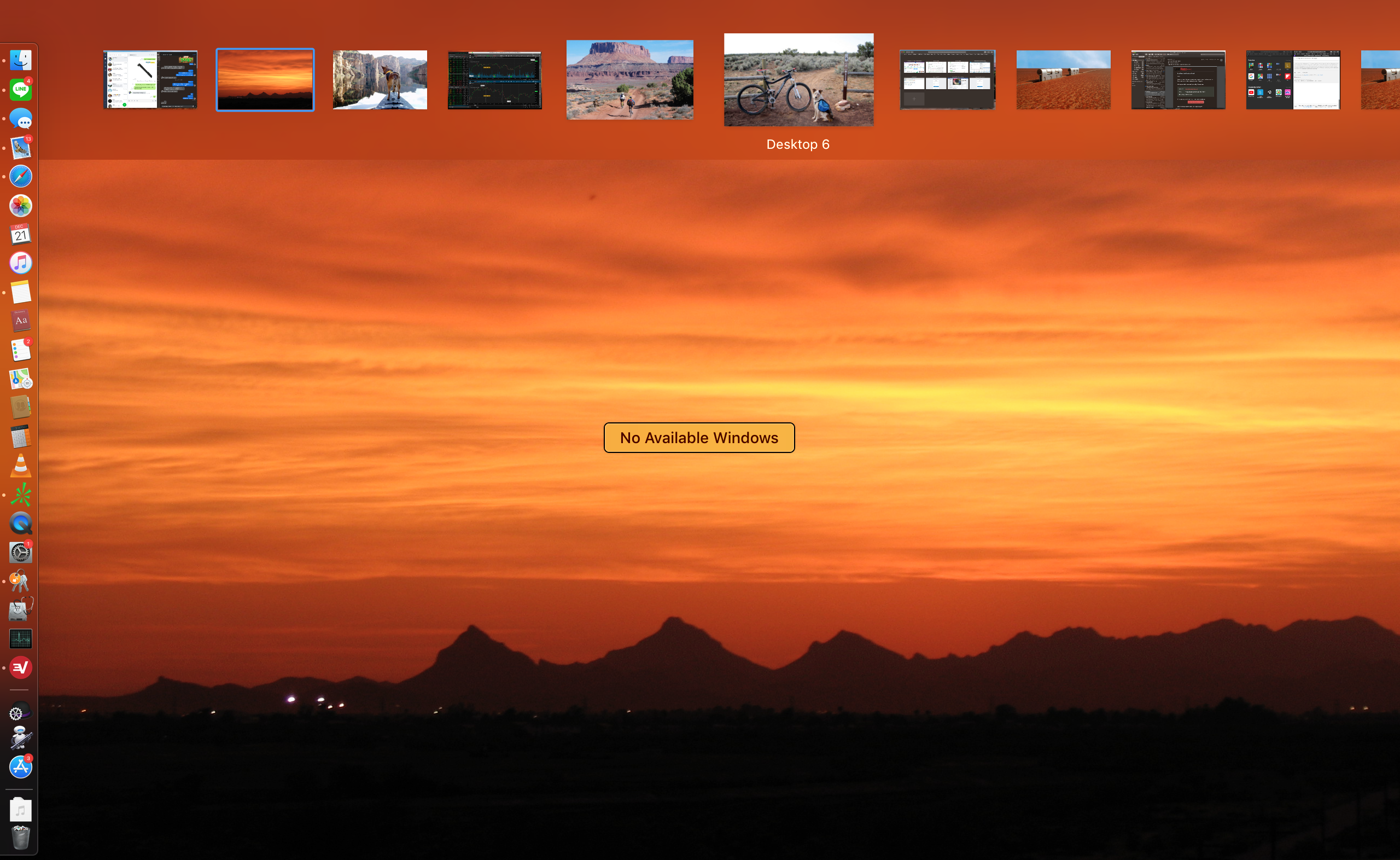This screenshot has height=860, width=1400.
Task: Launch VLC traffic cone icon
Action: coord(20,466)
